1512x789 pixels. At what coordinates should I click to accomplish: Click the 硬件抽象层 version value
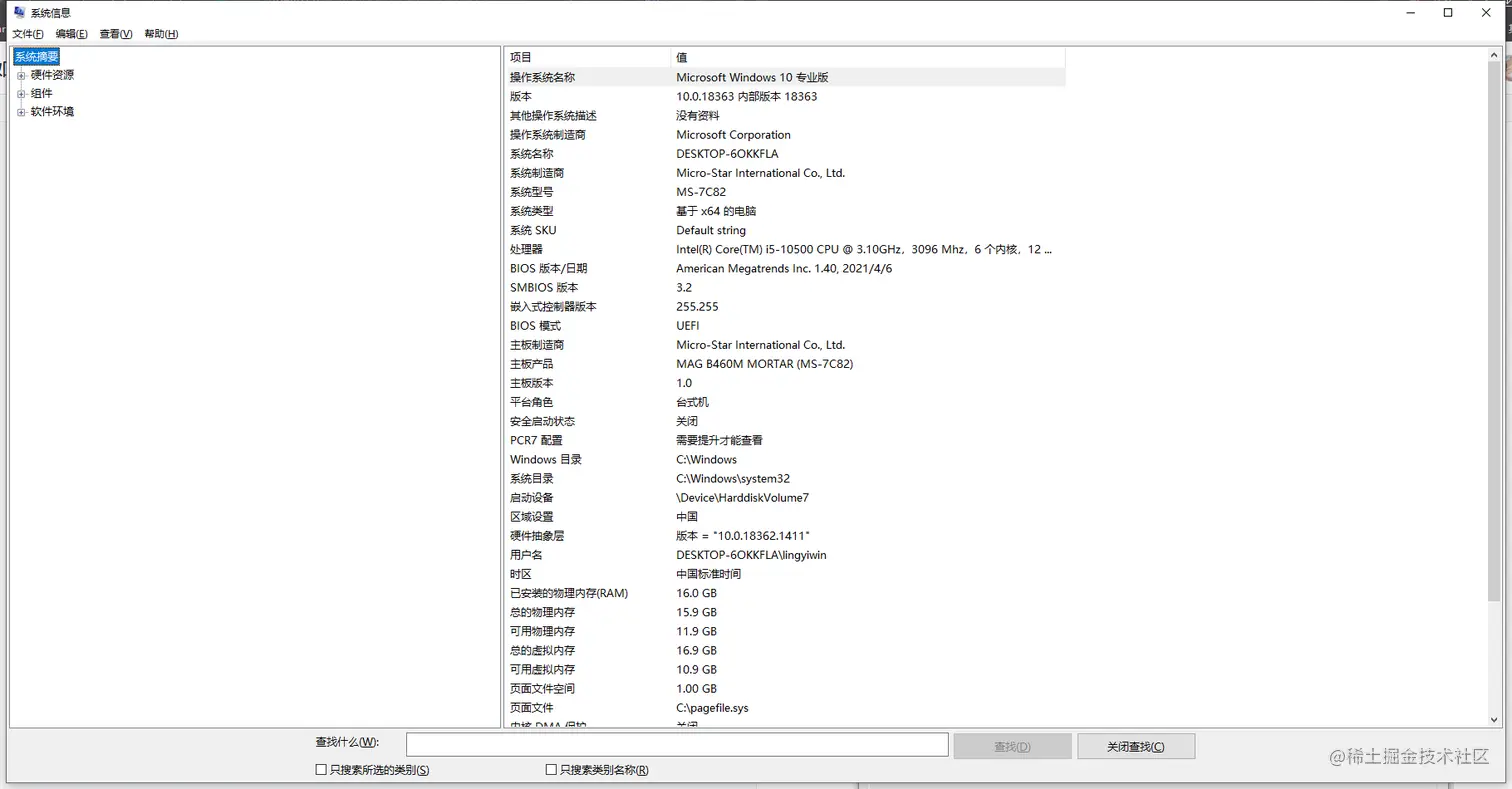[743, 536]
